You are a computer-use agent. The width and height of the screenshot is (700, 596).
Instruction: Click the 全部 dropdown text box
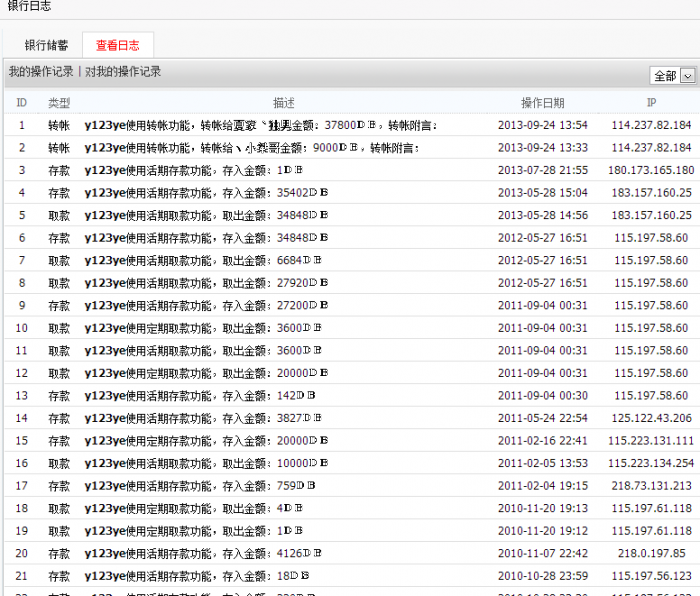click(x=665, y=76)
